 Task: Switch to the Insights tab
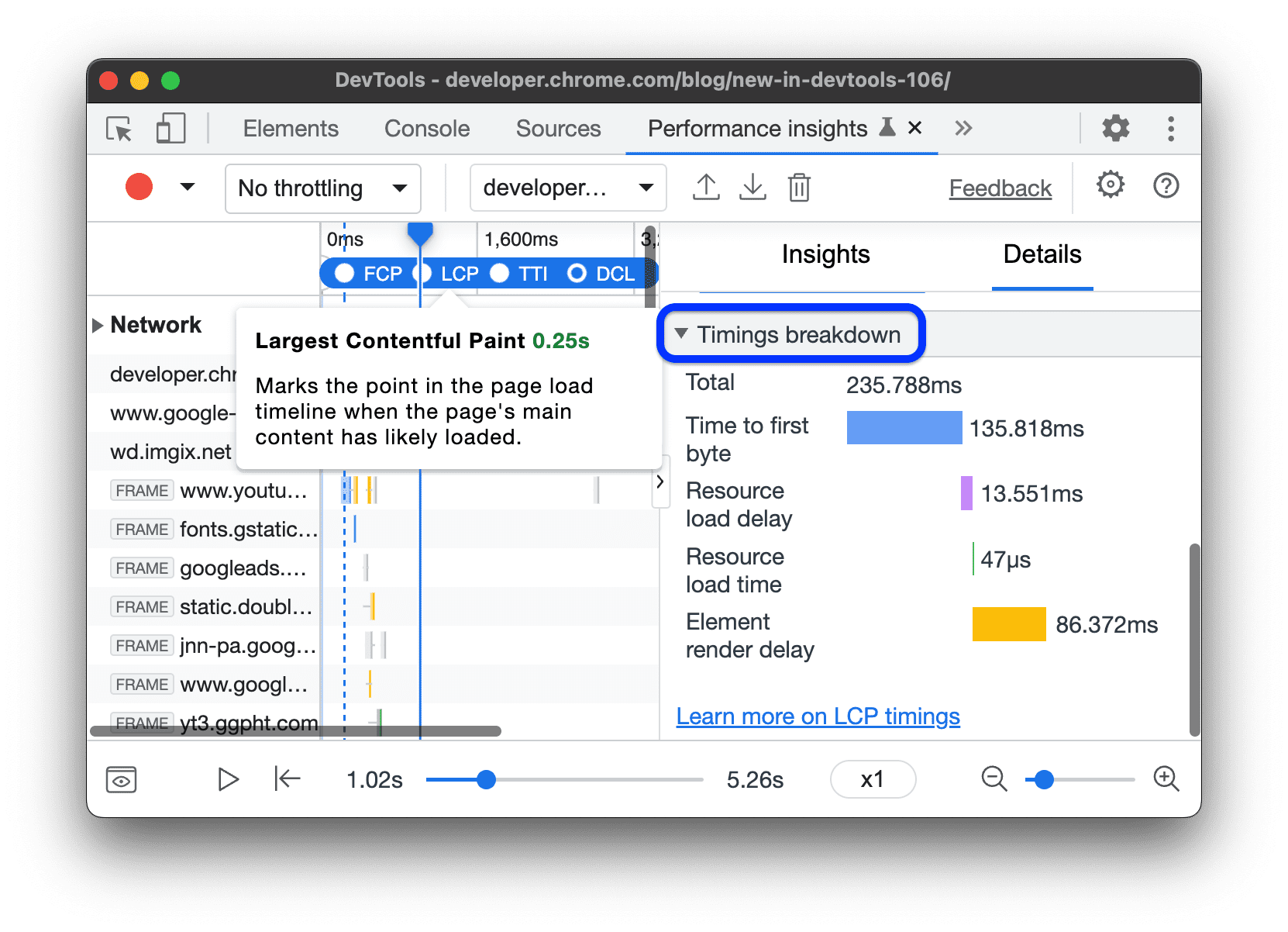(825, 254)
